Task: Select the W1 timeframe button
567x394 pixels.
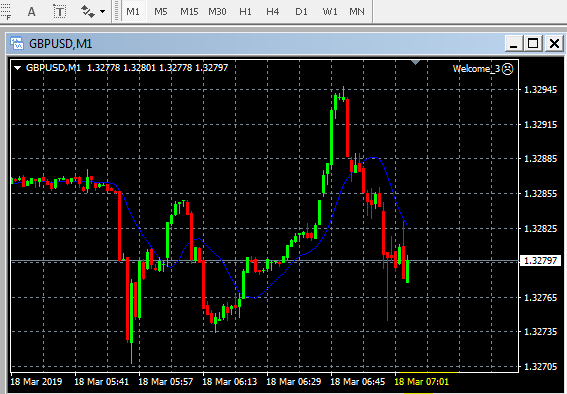Action: (x=330, y=12)
